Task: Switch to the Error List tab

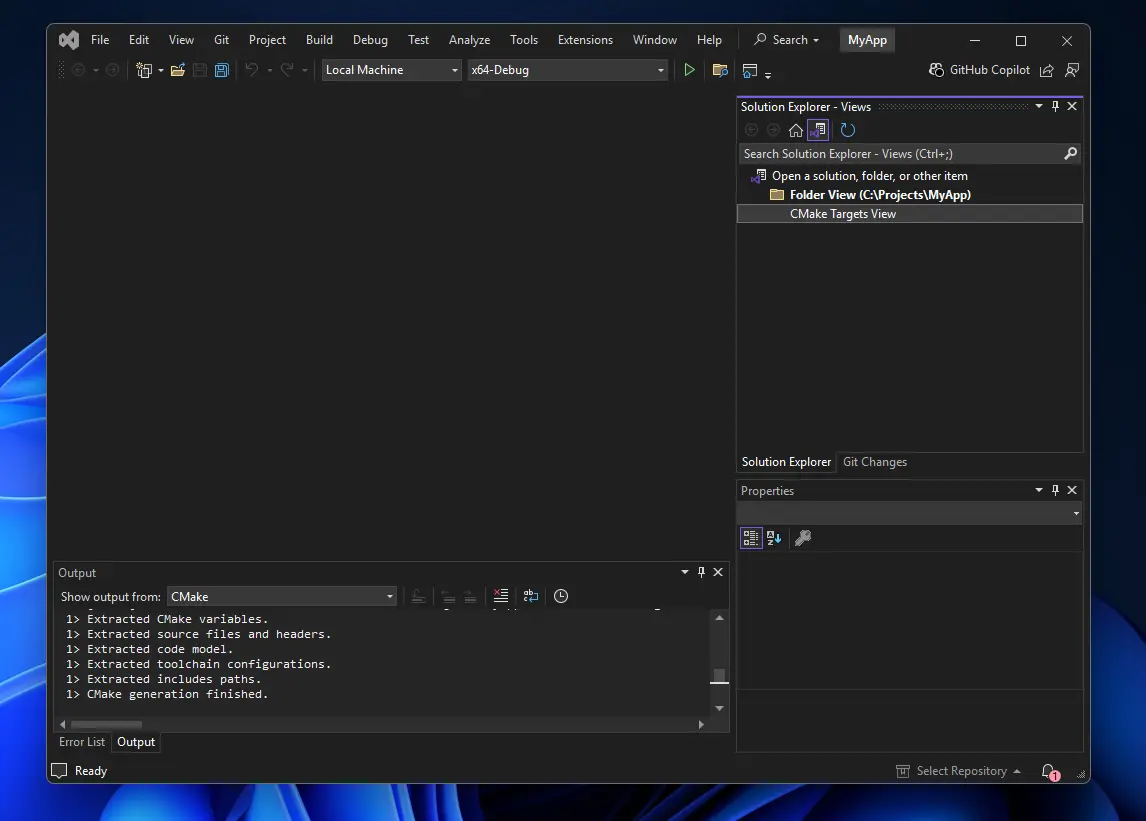Action: coord(82,742)
